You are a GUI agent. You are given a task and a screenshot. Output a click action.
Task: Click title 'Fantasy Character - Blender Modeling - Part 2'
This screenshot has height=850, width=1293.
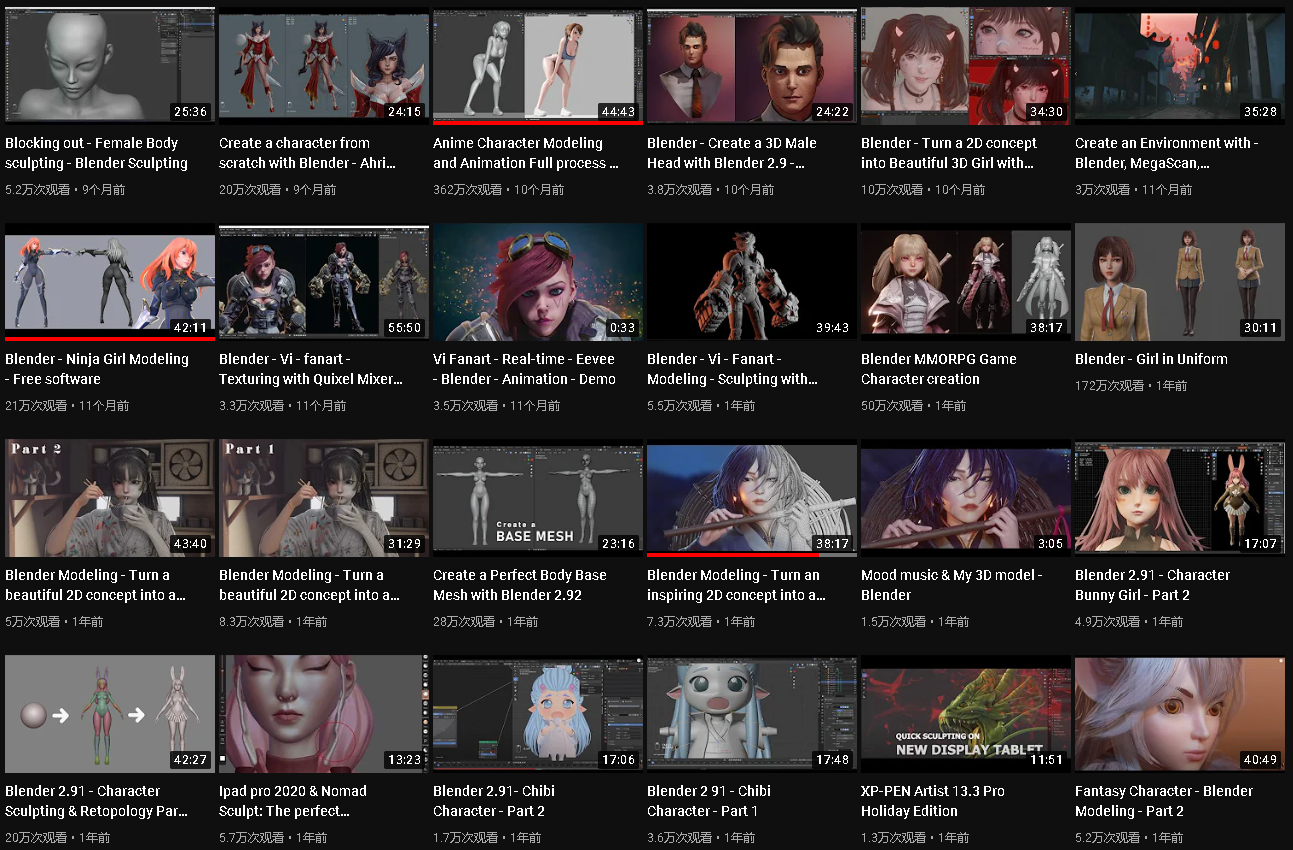click(1164, 801)
